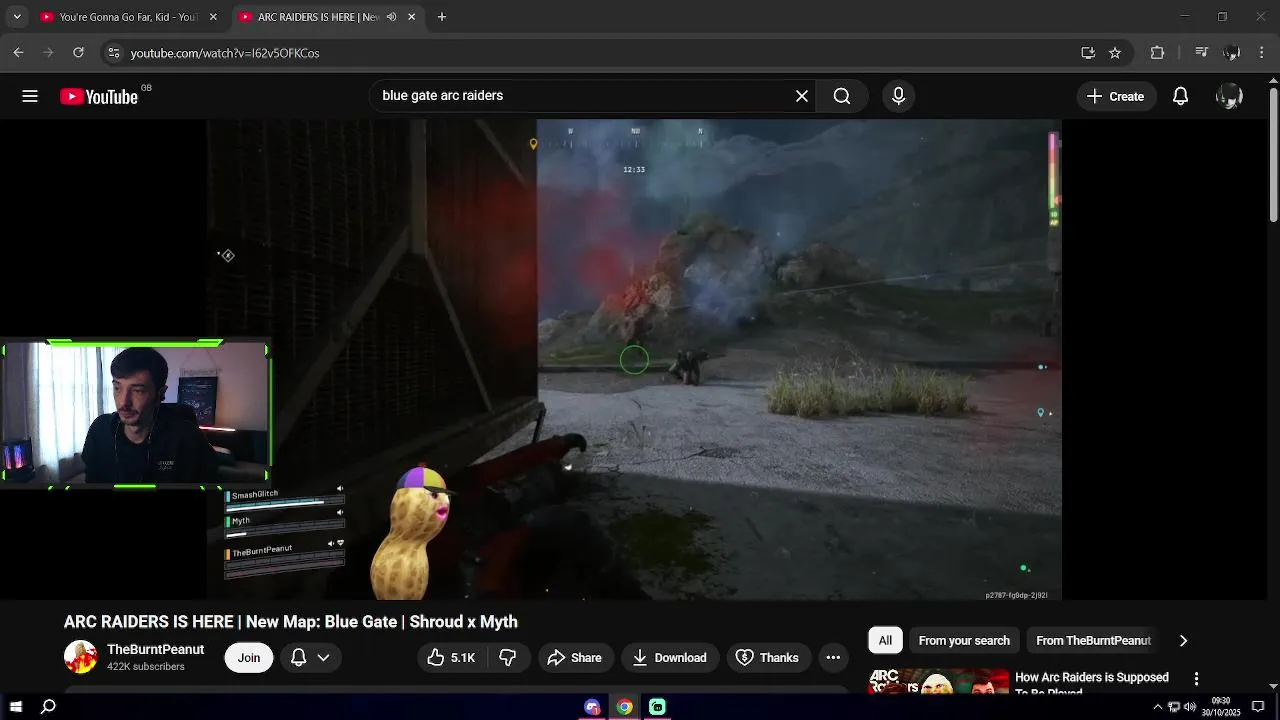Like the video with thumbs up
The width and height of the screenshot is (1280, 720).
(451, 658)
